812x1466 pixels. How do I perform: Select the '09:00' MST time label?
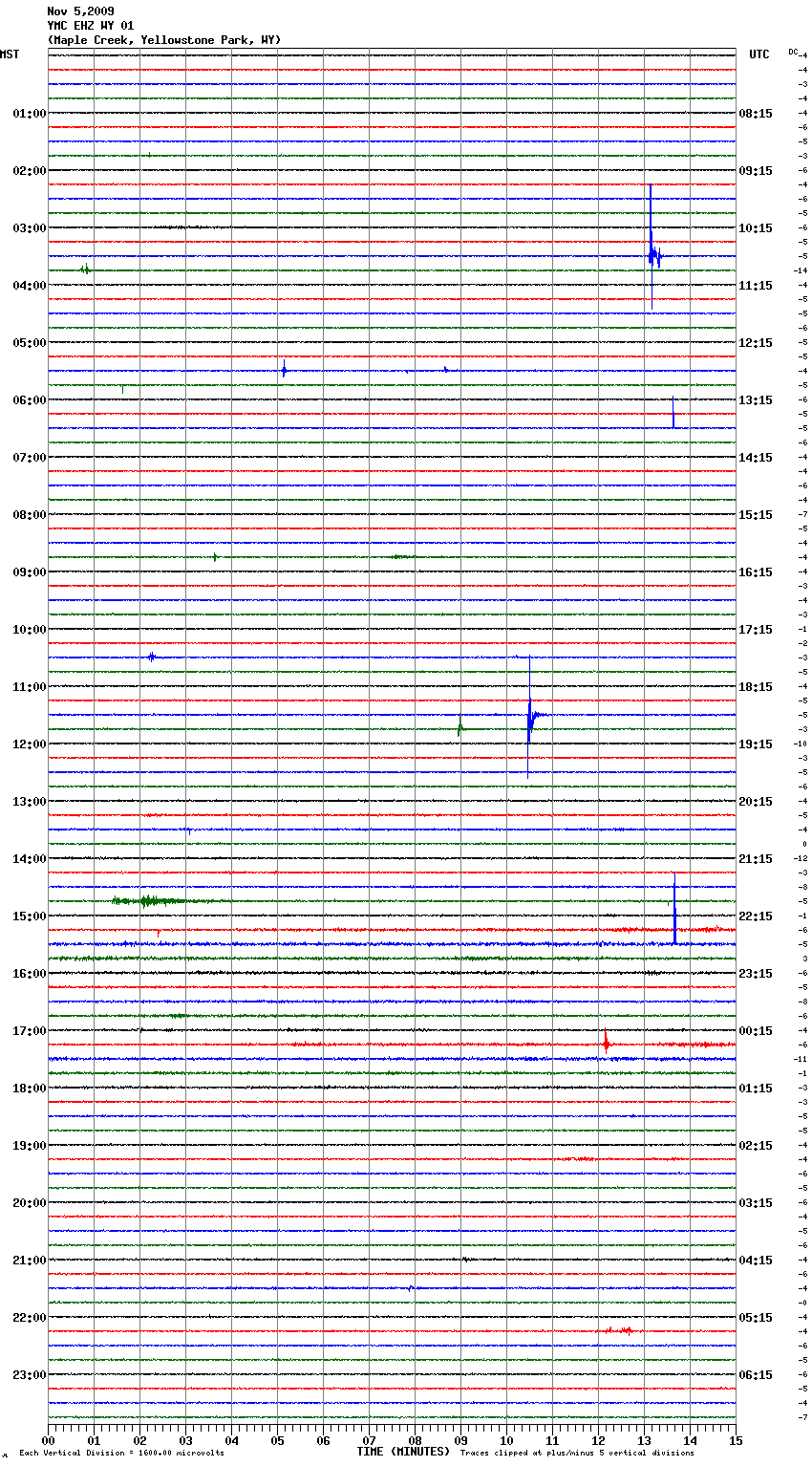(30, 572)
